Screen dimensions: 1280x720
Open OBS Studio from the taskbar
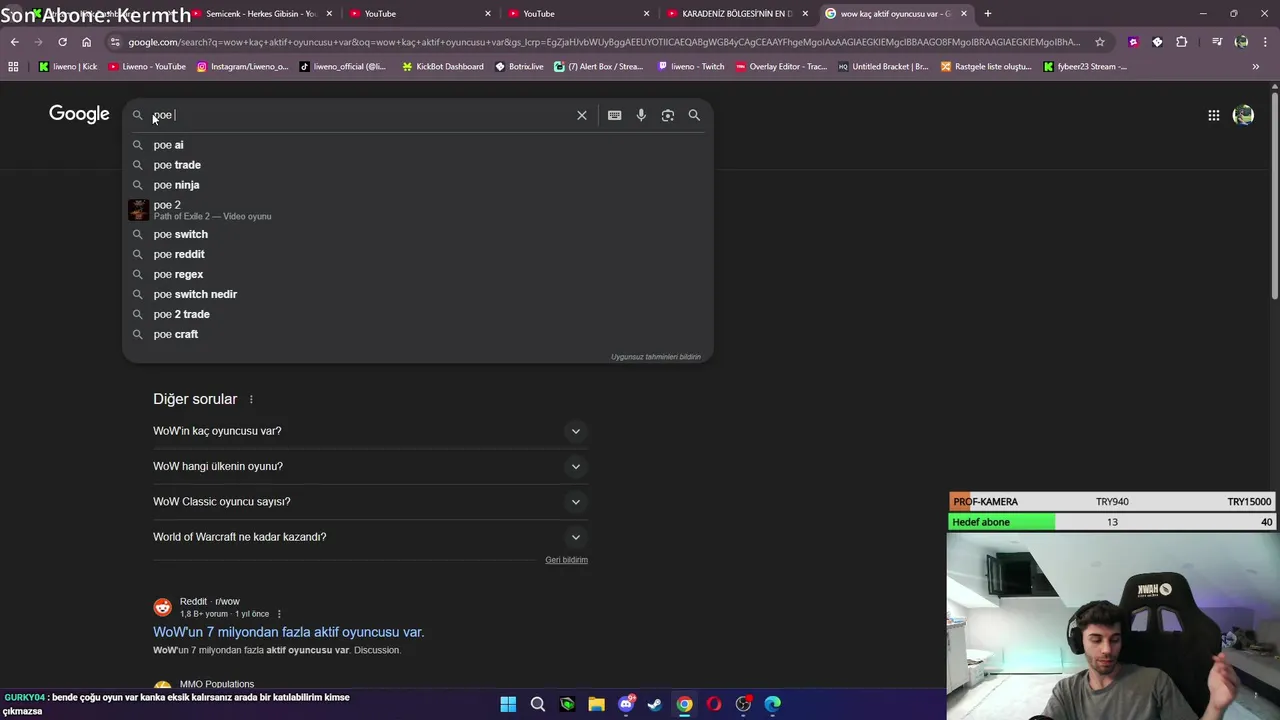tap(743, 704)
